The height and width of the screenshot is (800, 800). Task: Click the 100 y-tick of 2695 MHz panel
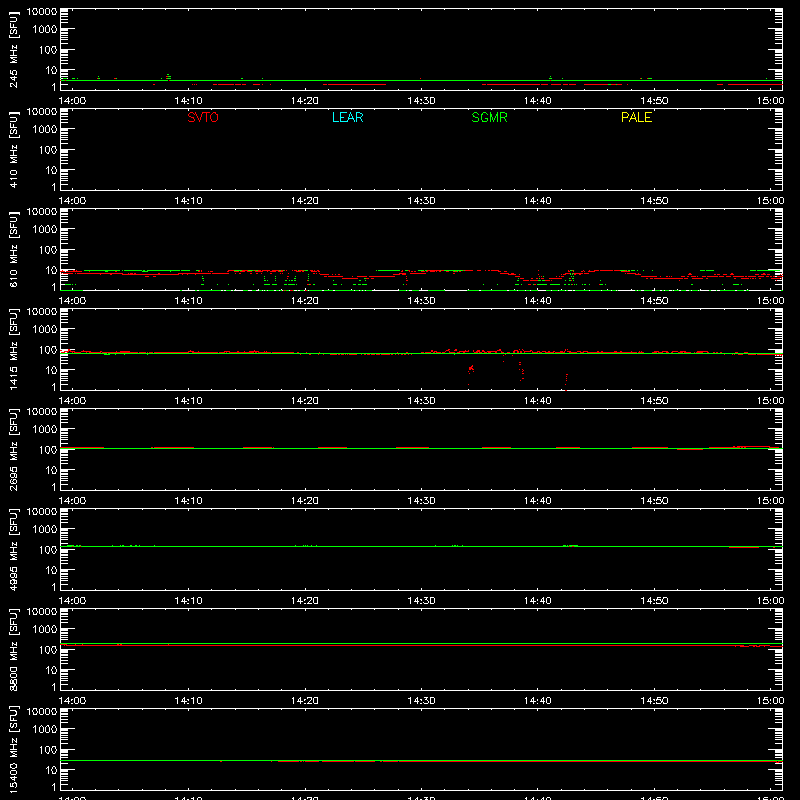pos(48,450)
